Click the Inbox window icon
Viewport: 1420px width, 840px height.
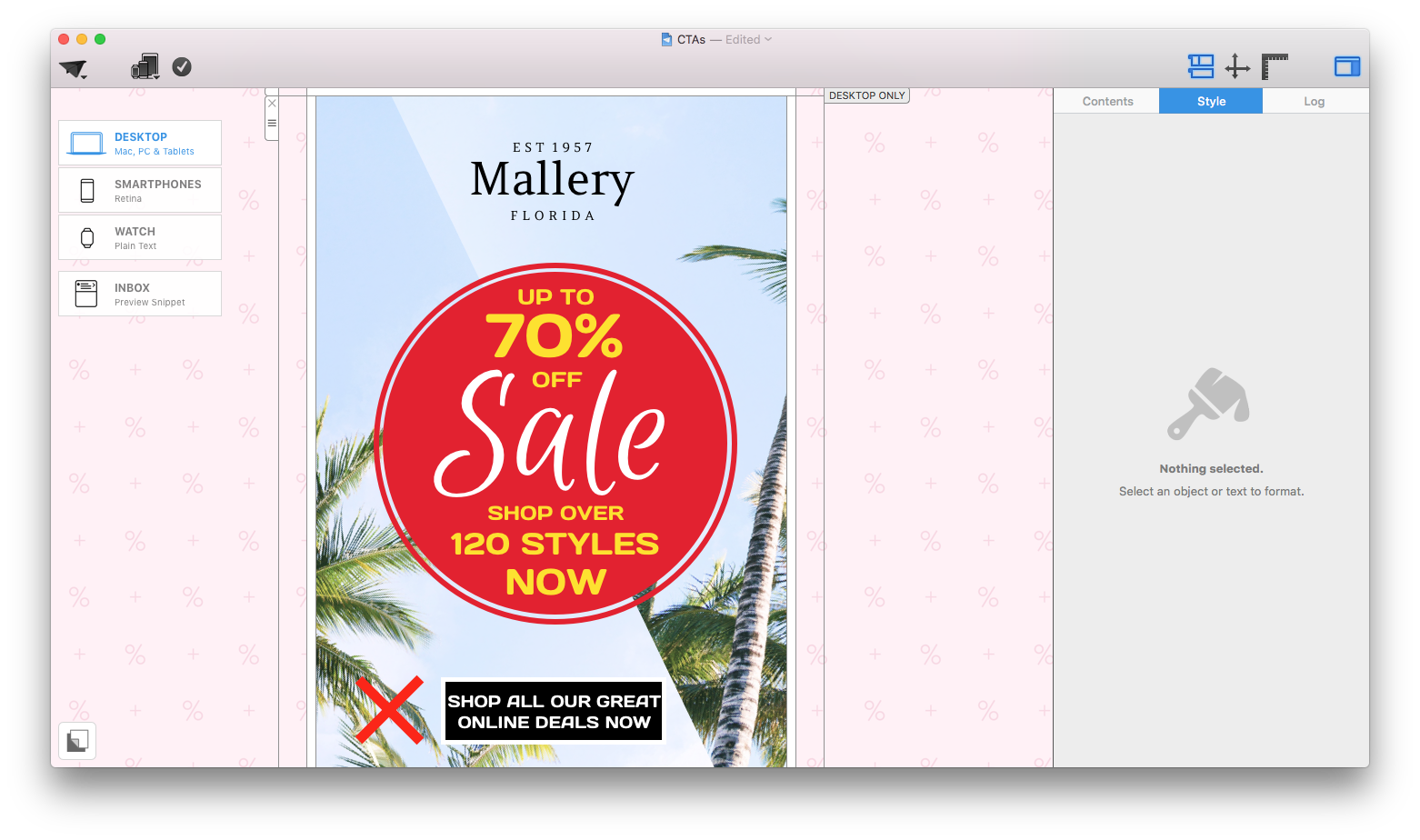[x=86, y=294]
